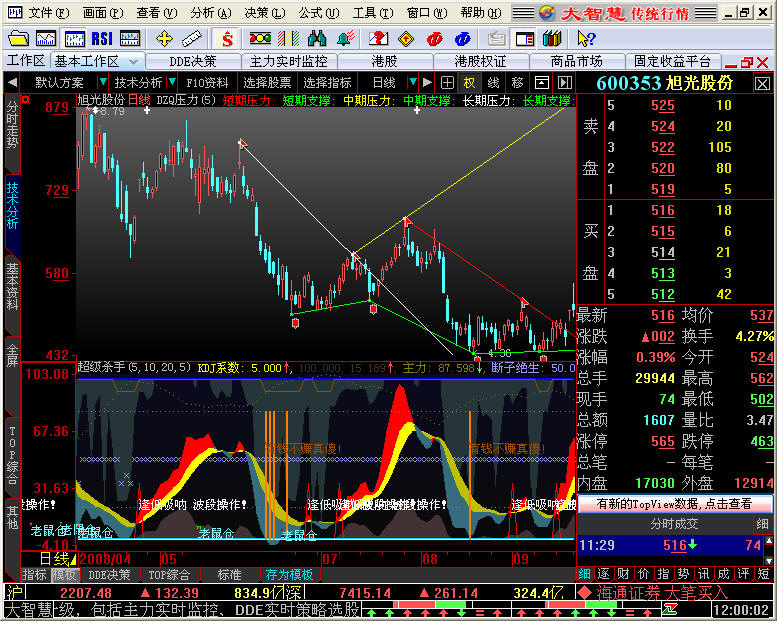This screenshot has height=621, width=777.
Task: Open the 工具 menu
Action: (x=373, y=12)
